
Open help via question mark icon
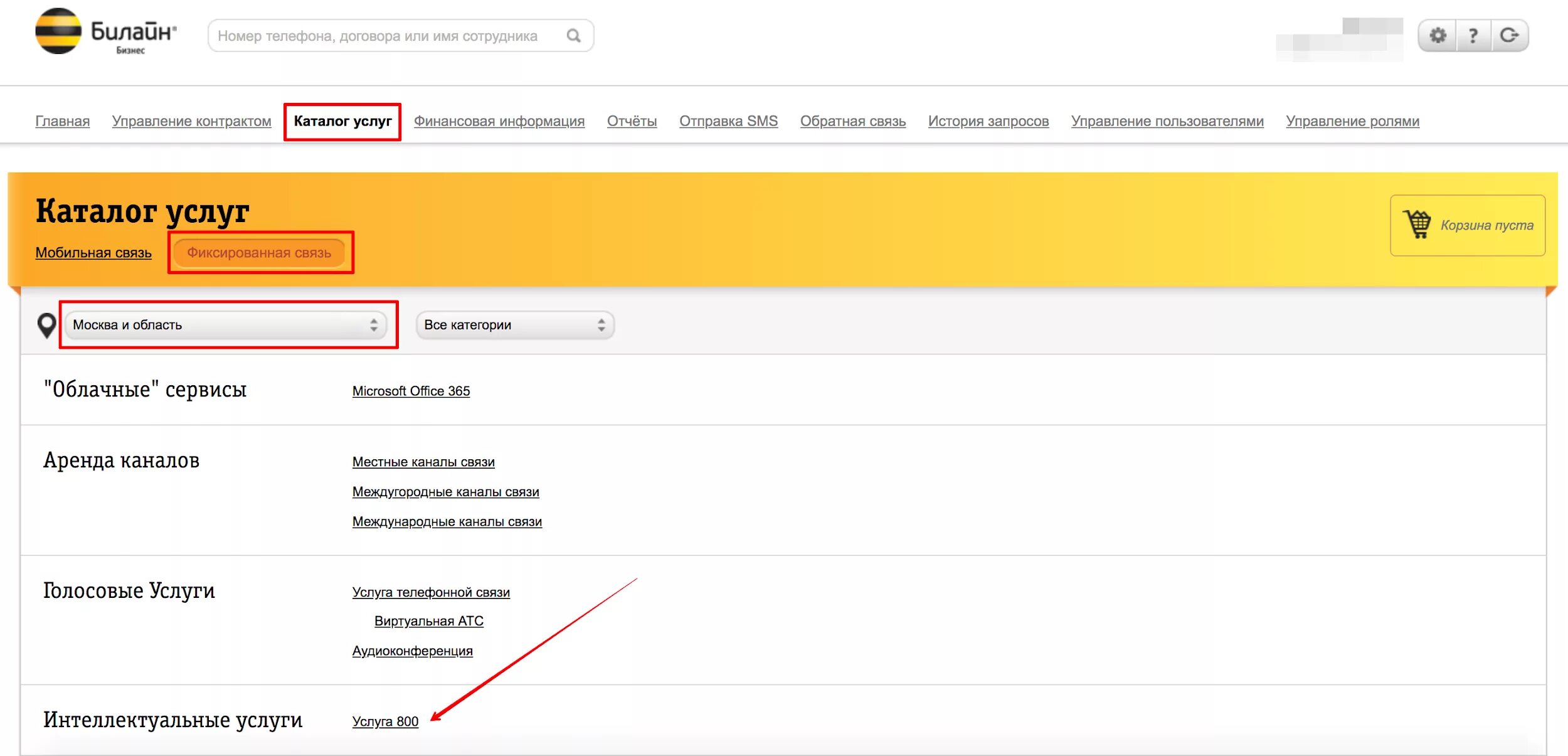[x=1473, y=35]
